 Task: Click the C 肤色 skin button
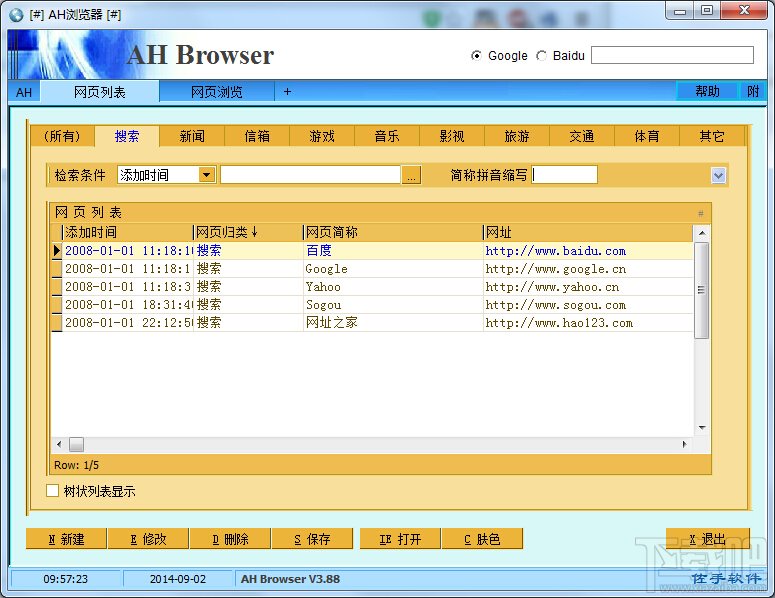482,539
